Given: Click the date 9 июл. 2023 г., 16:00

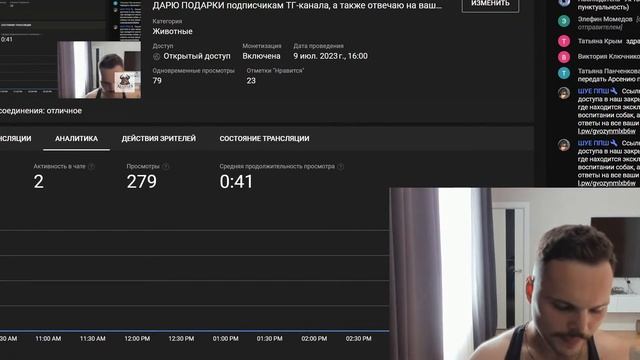Looking at the screenshot, I should [330, 56].
